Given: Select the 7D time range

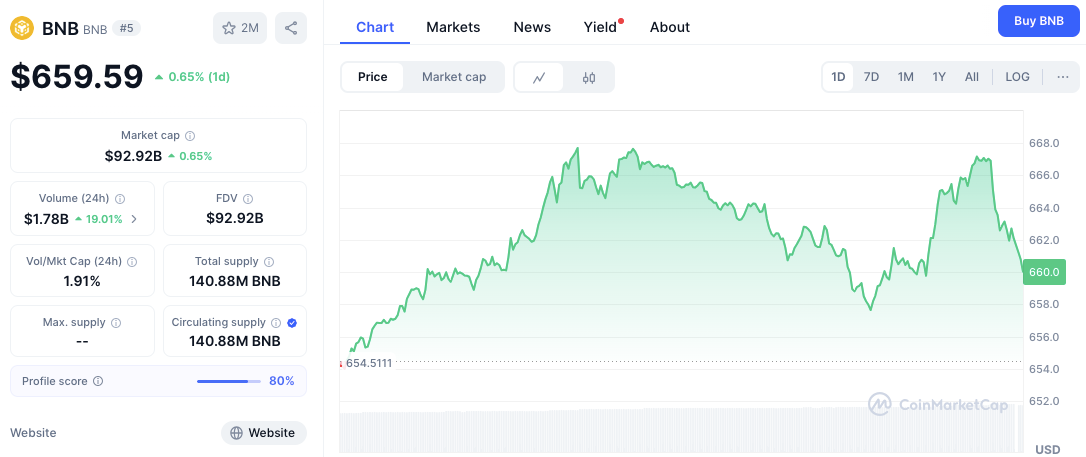Looking at the screenshot, I should coord(871,77).
